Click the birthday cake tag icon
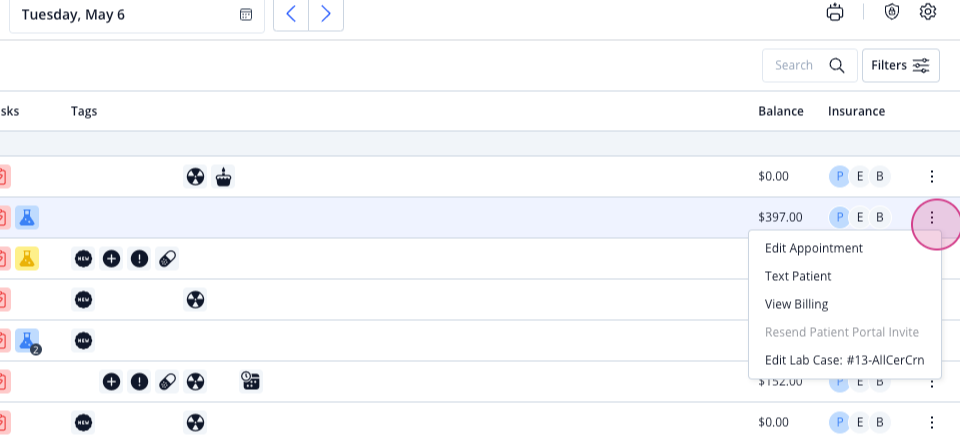Image resolution: width=960 pixels, height=441 pixels. tap(223, 177)
